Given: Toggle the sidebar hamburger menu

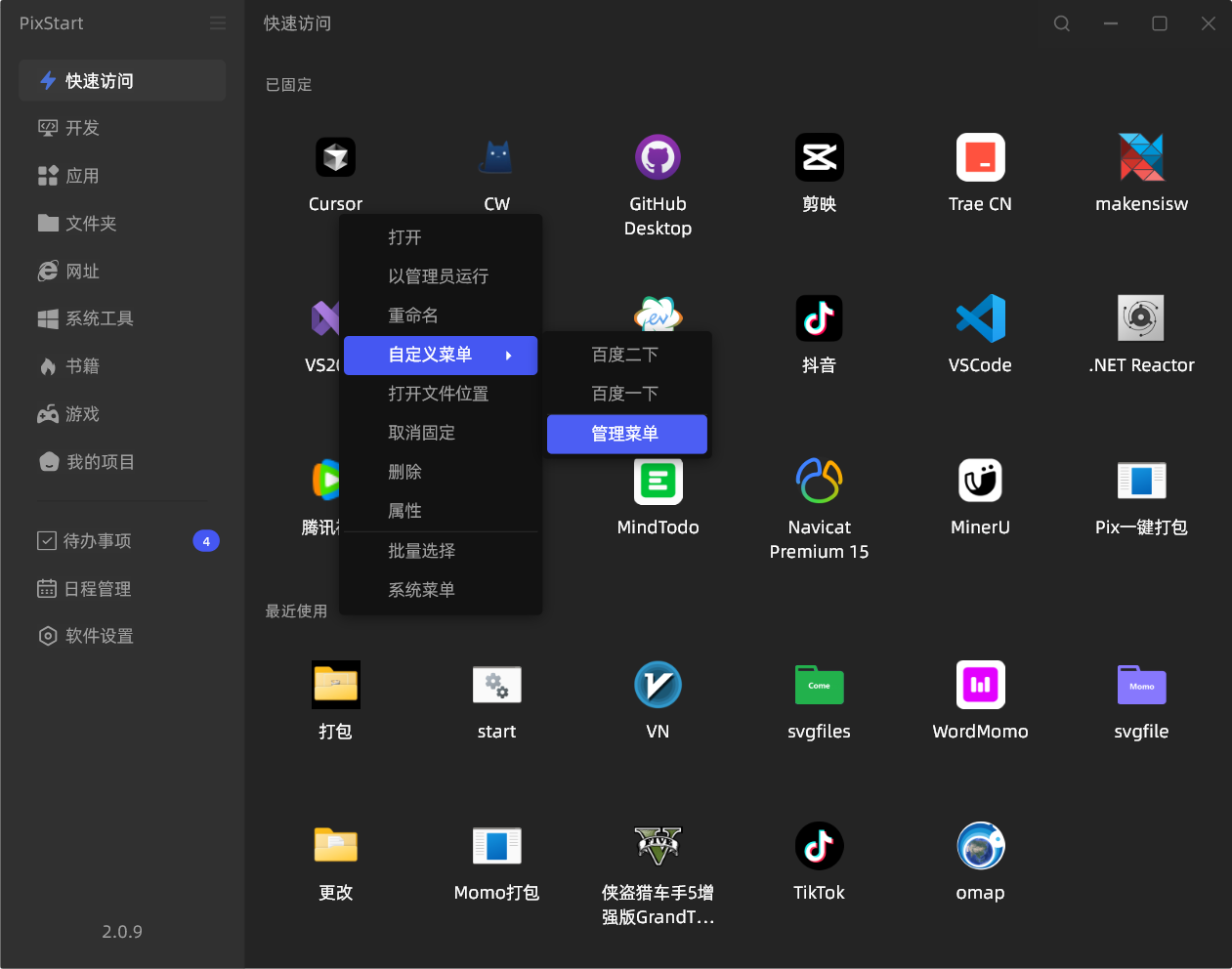Looking at the screenshot, I should pos(218,23).
